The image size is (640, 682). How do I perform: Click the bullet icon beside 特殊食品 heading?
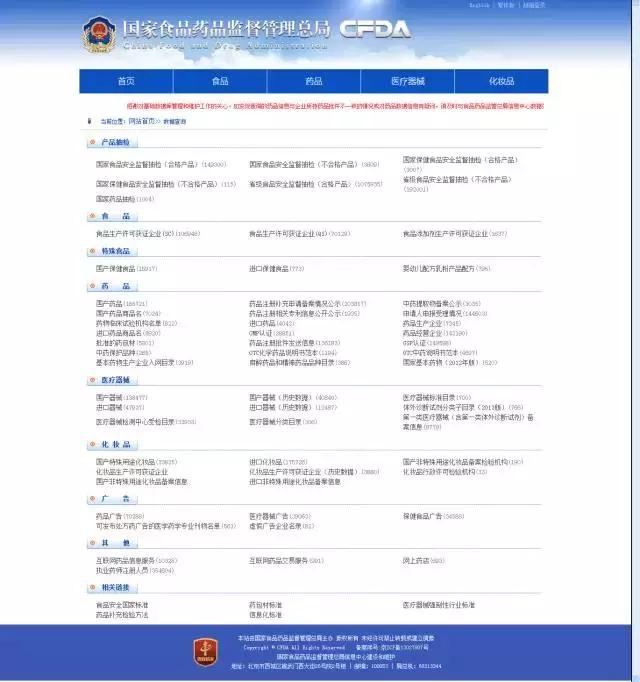tap(92, 251)
